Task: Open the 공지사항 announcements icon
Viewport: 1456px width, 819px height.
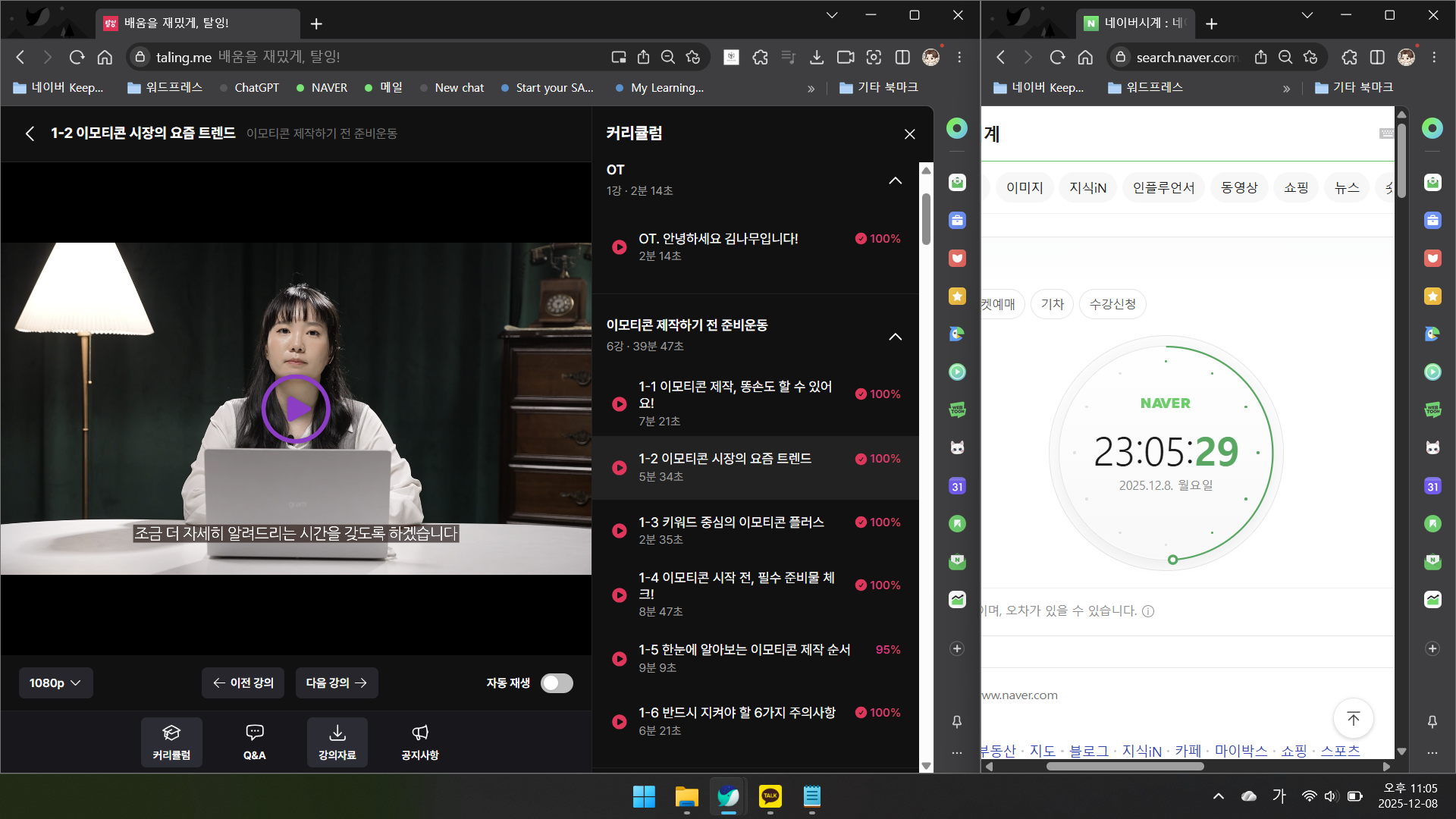Action: 419,742
